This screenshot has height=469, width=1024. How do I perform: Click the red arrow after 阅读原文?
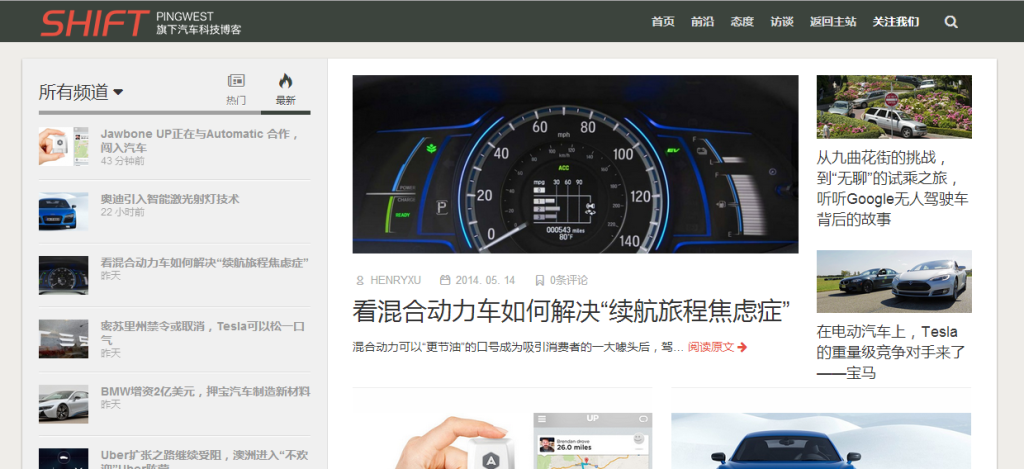(x=742, y=347)
